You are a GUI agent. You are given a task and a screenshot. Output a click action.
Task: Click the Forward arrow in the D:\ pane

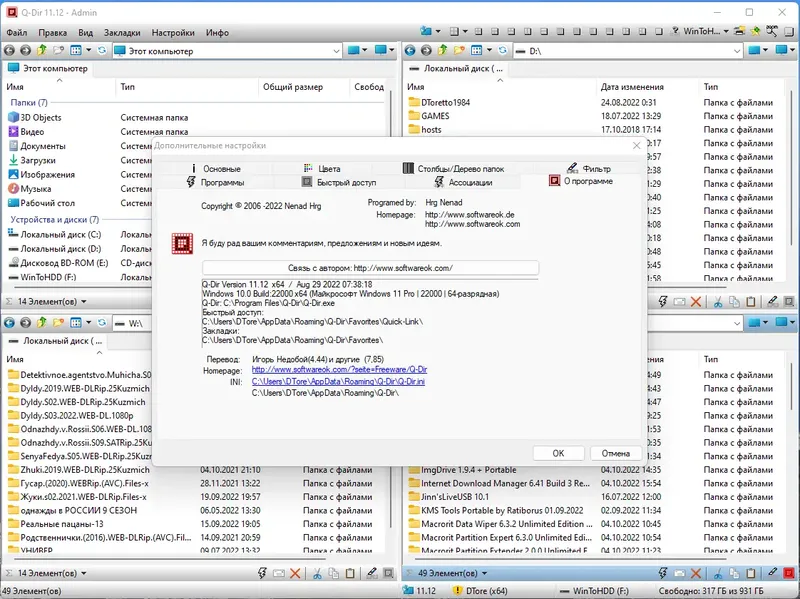[x=426, y=51]
